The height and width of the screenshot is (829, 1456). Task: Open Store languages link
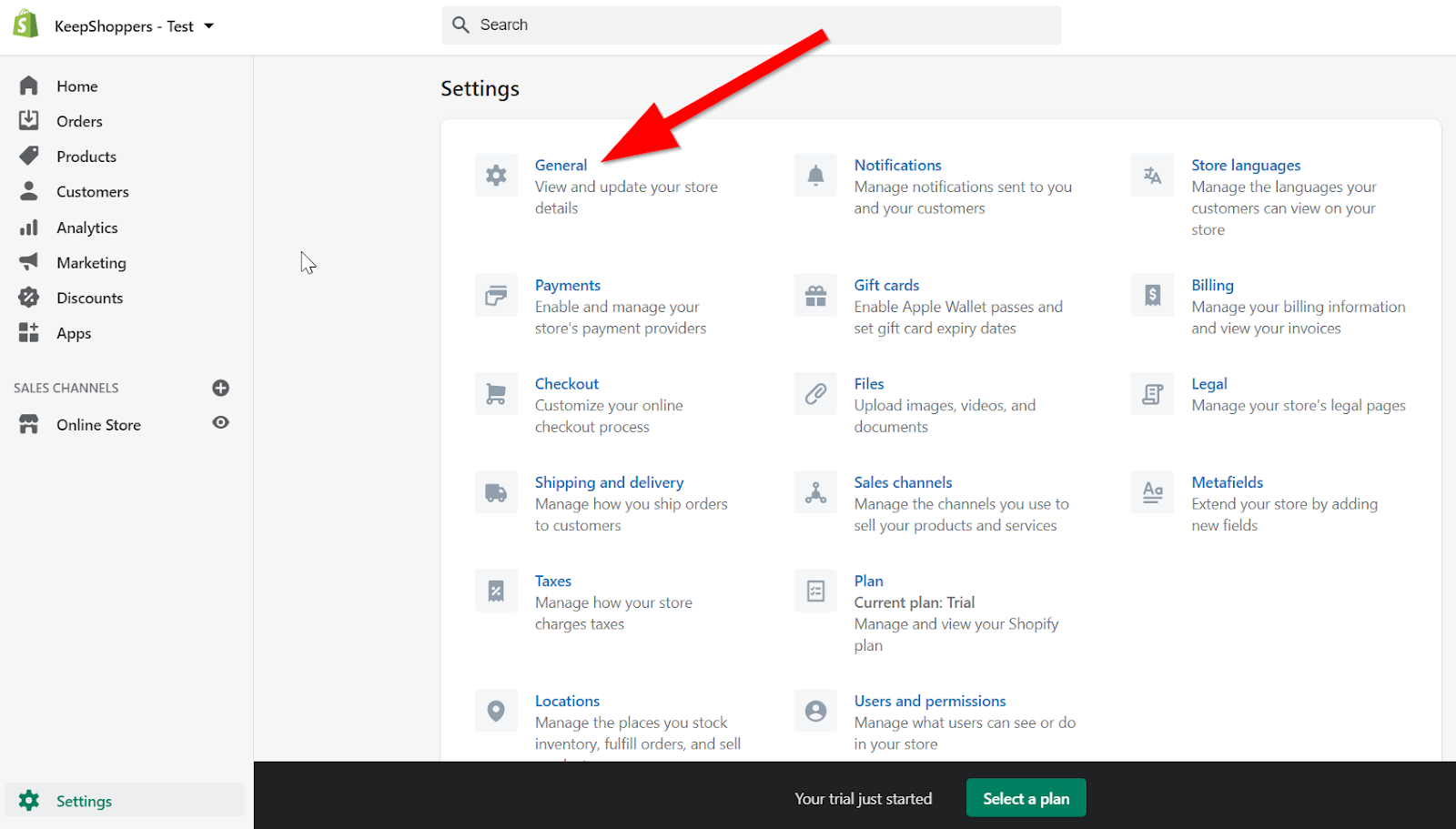click(1246, 165)
